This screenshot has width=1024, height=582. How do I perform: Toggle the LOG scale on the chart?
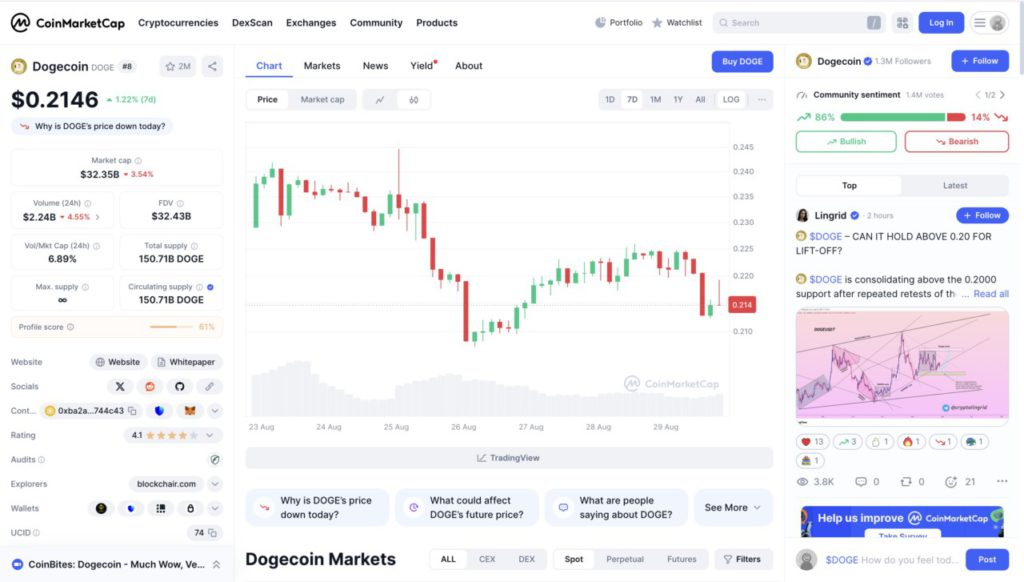(x=731, y=99)
